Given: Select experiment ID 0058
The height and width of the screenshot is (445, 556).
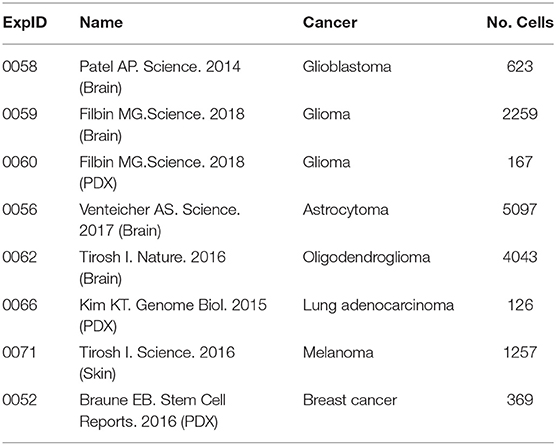Looking at the screenshot, I should coord(20,66).
